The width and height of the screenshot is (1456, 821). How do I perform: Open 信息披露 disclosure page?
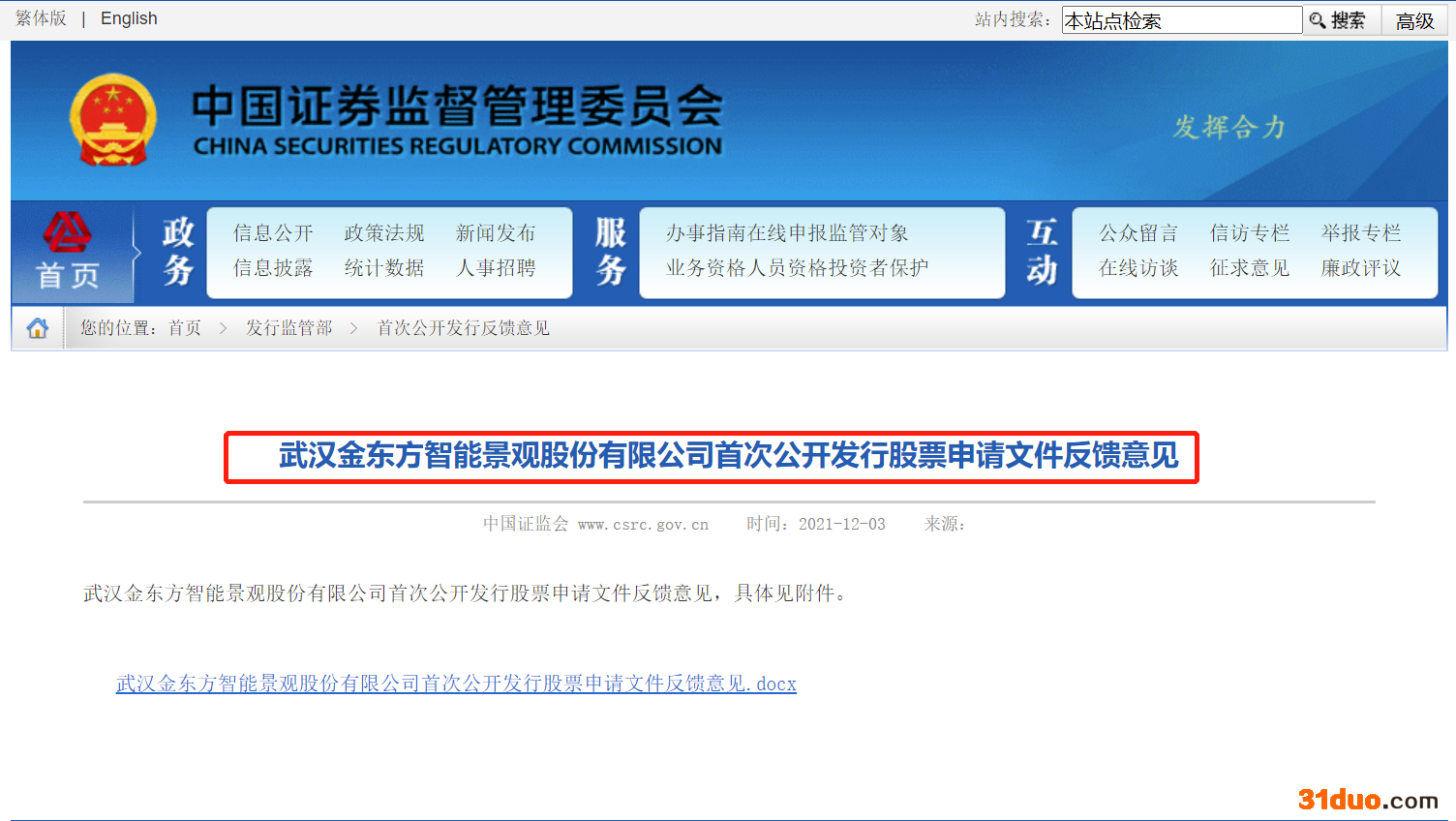pos(273,268)
